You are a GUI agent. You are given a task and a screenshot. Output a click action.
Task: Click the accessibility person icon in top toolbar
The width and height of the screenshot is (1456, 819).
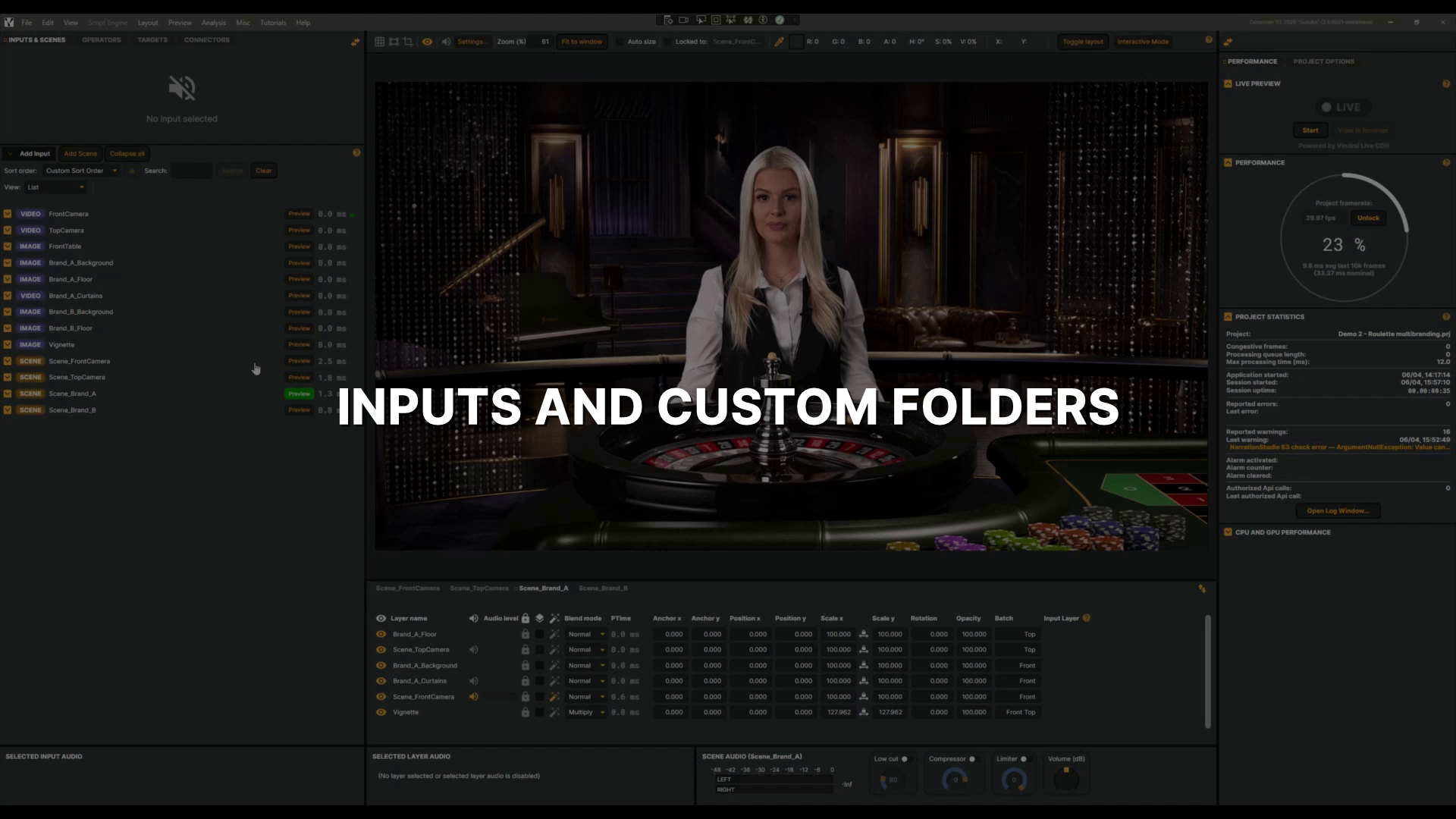763,20
